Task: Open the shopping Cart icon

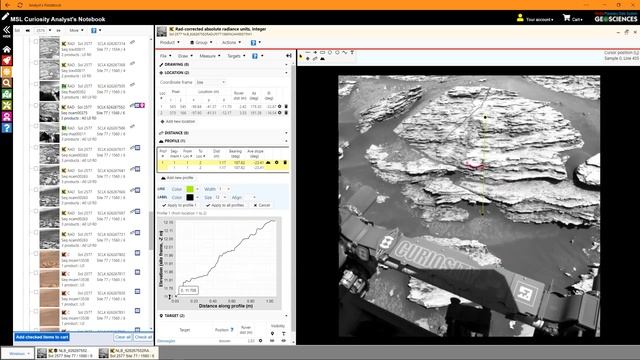Action: [x=567, y=18]
